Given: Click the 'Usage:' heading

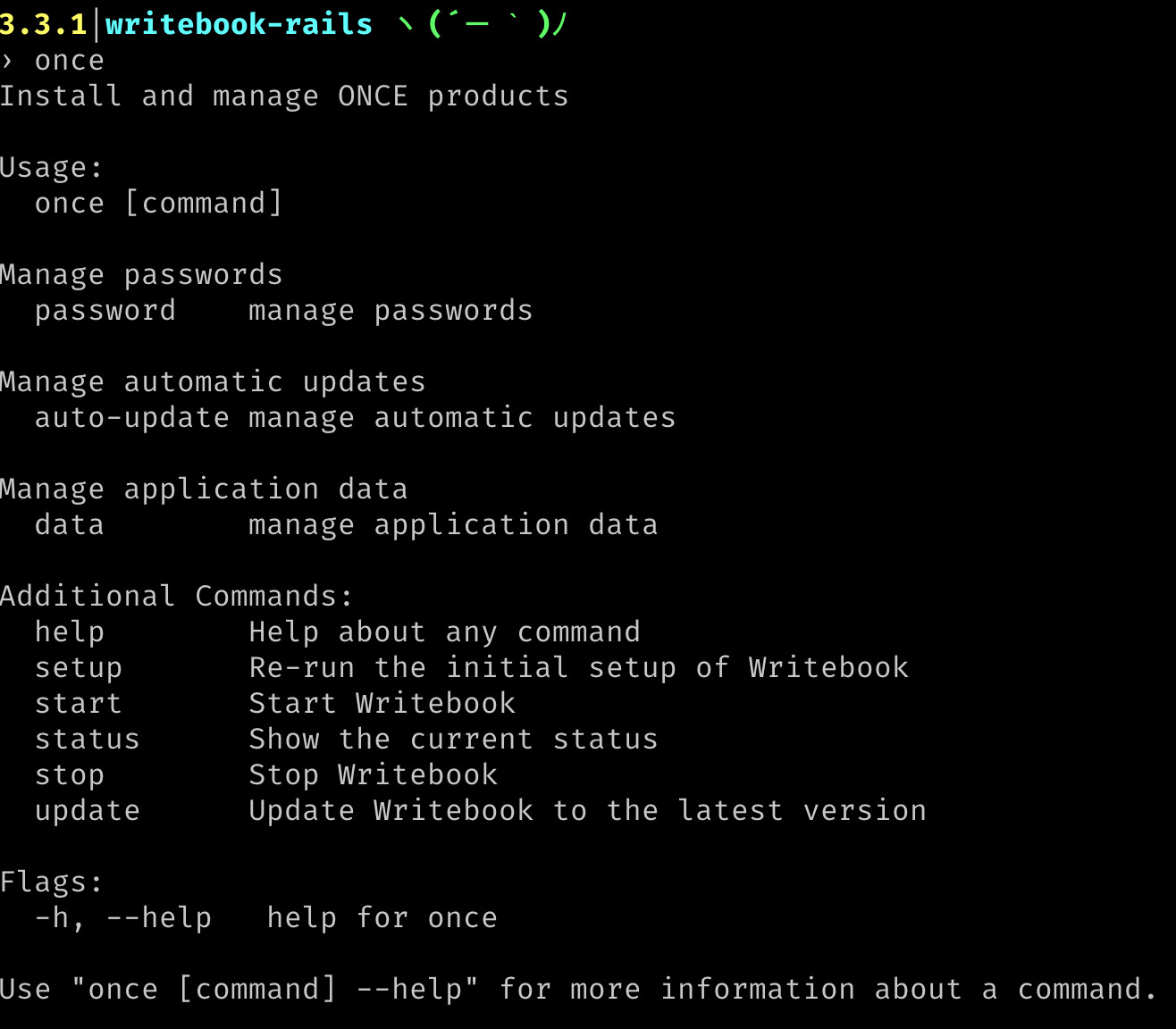Looking at the screenshot, I should tap(52, 168).
